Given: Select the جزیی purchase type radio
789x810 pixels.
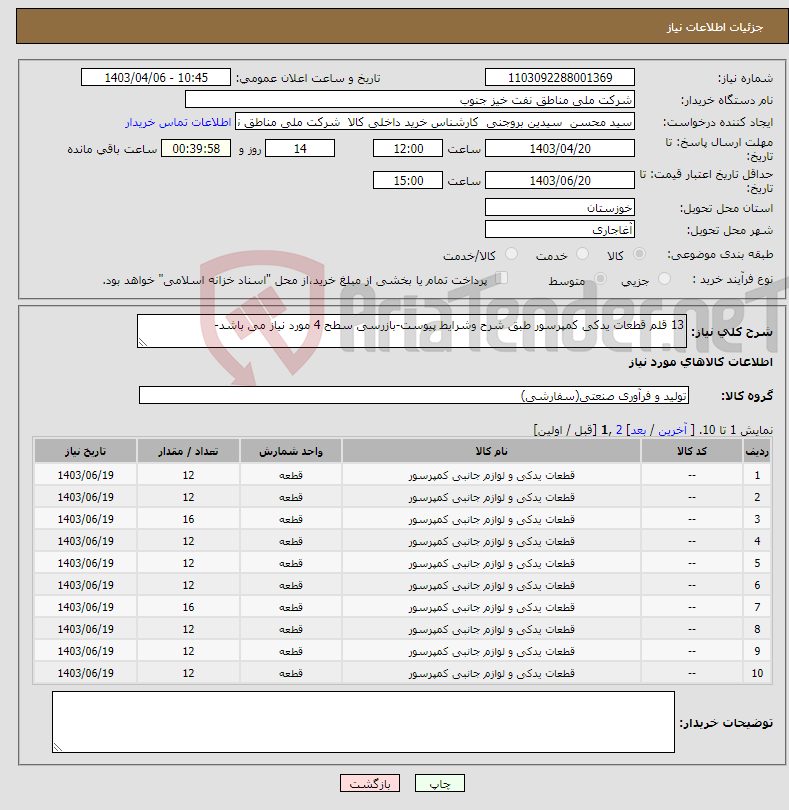Looking at the screenshot, I should click(x=664, y=279).
